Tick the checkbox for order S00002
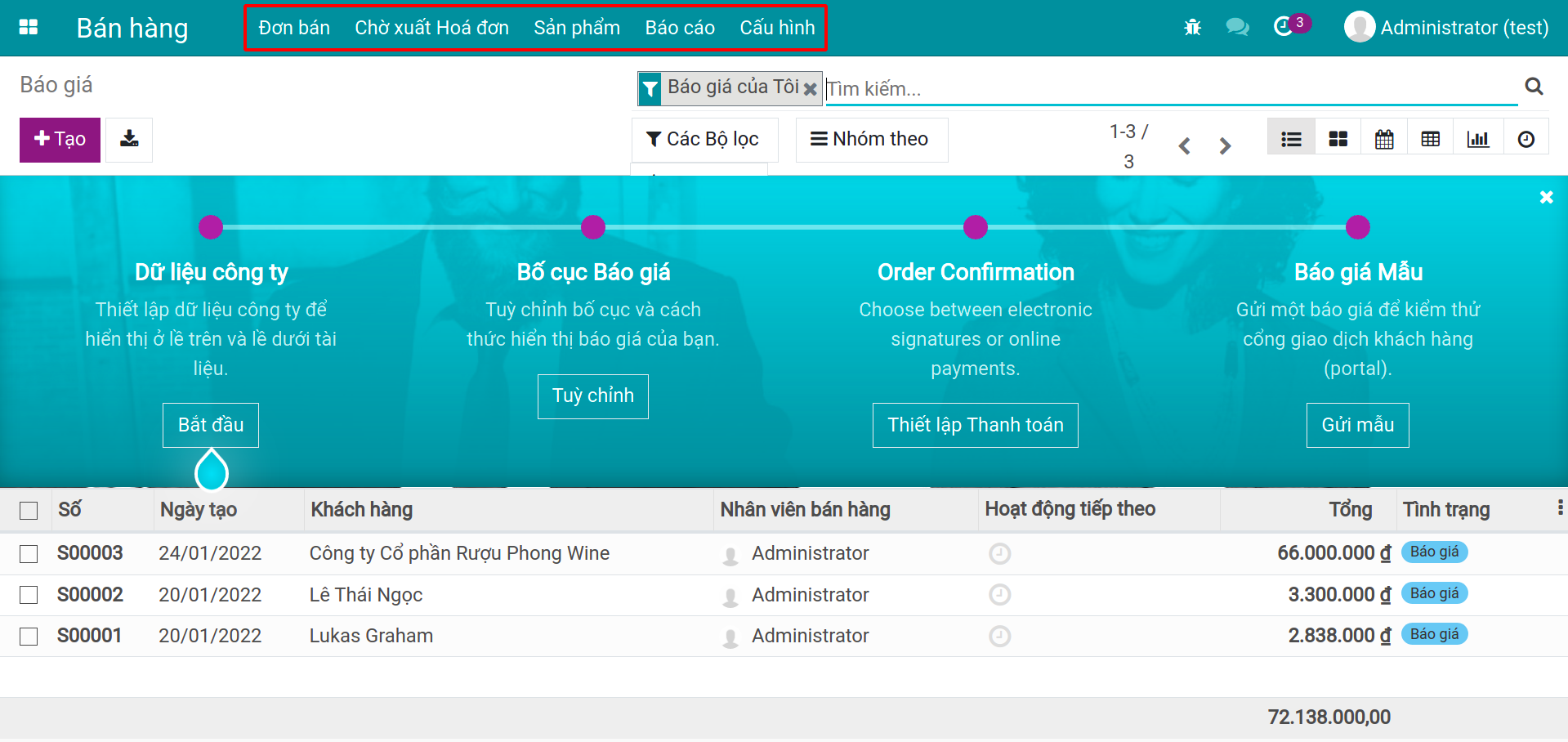This screenshot has height=742, width=1568. coord(29,595)
